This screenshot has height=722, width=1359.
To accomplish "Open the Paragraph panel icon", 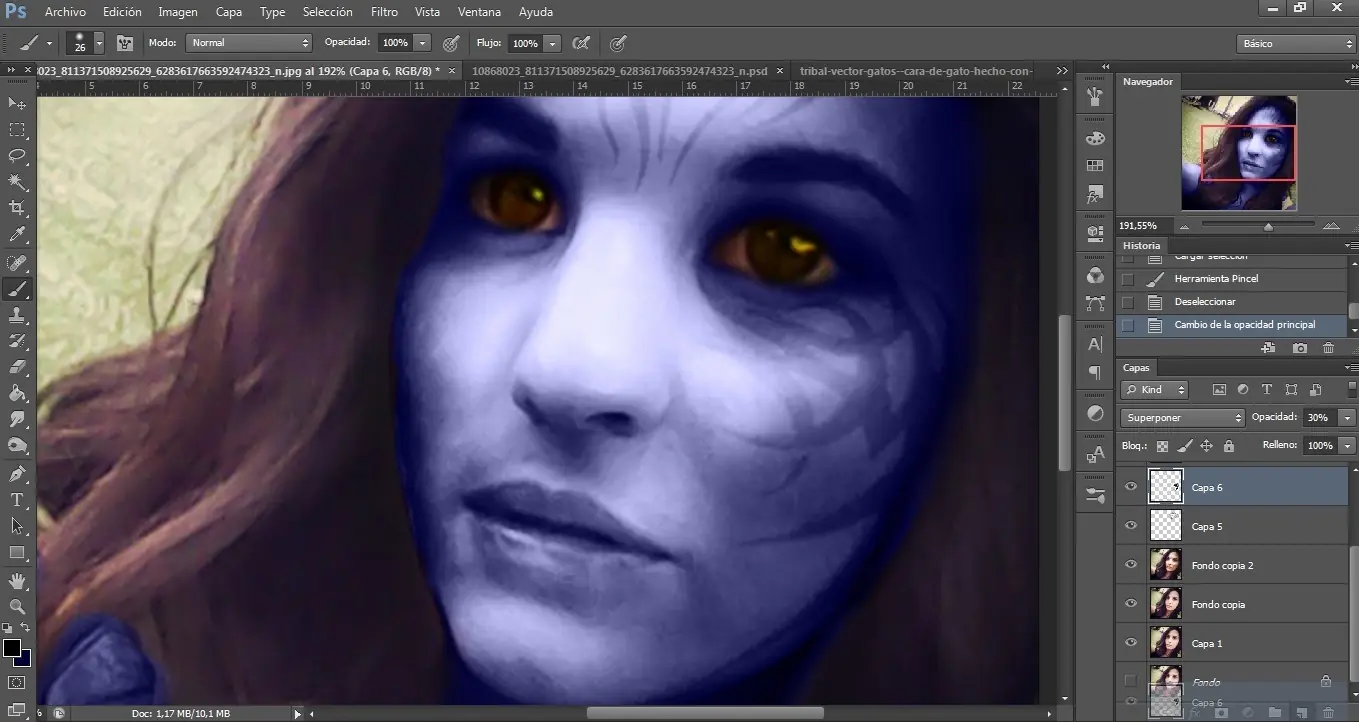I will (1095, 372).
